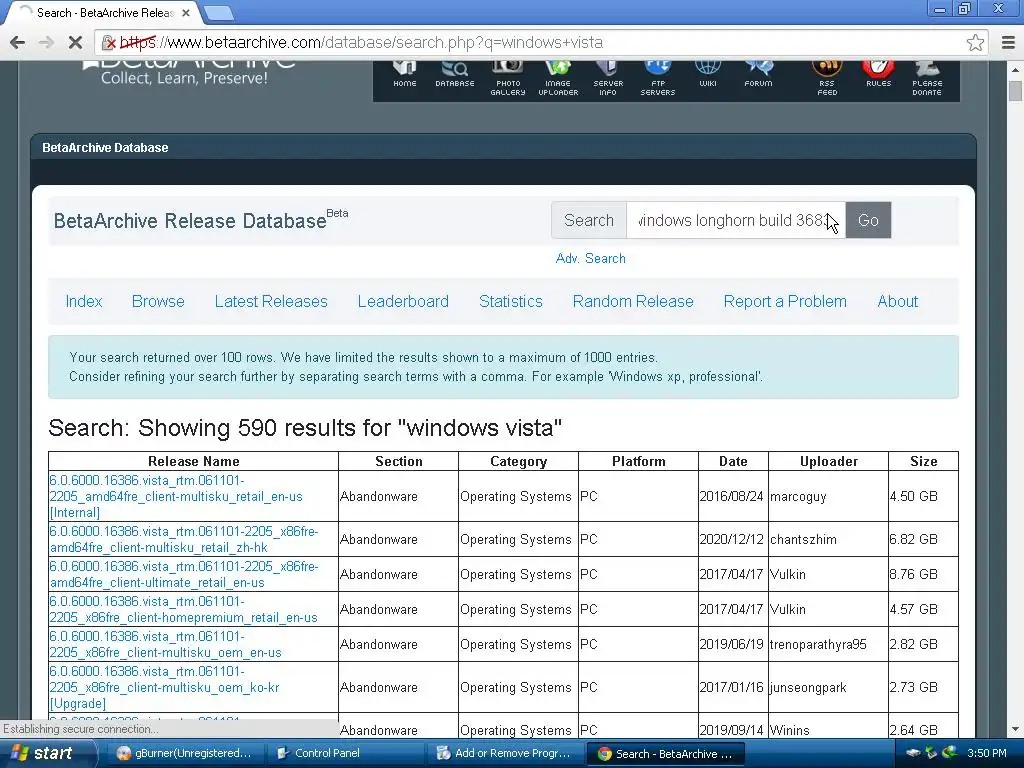
Task: Open the Please Donate icon
Action: pyautogui.click(x=927, y=78)
